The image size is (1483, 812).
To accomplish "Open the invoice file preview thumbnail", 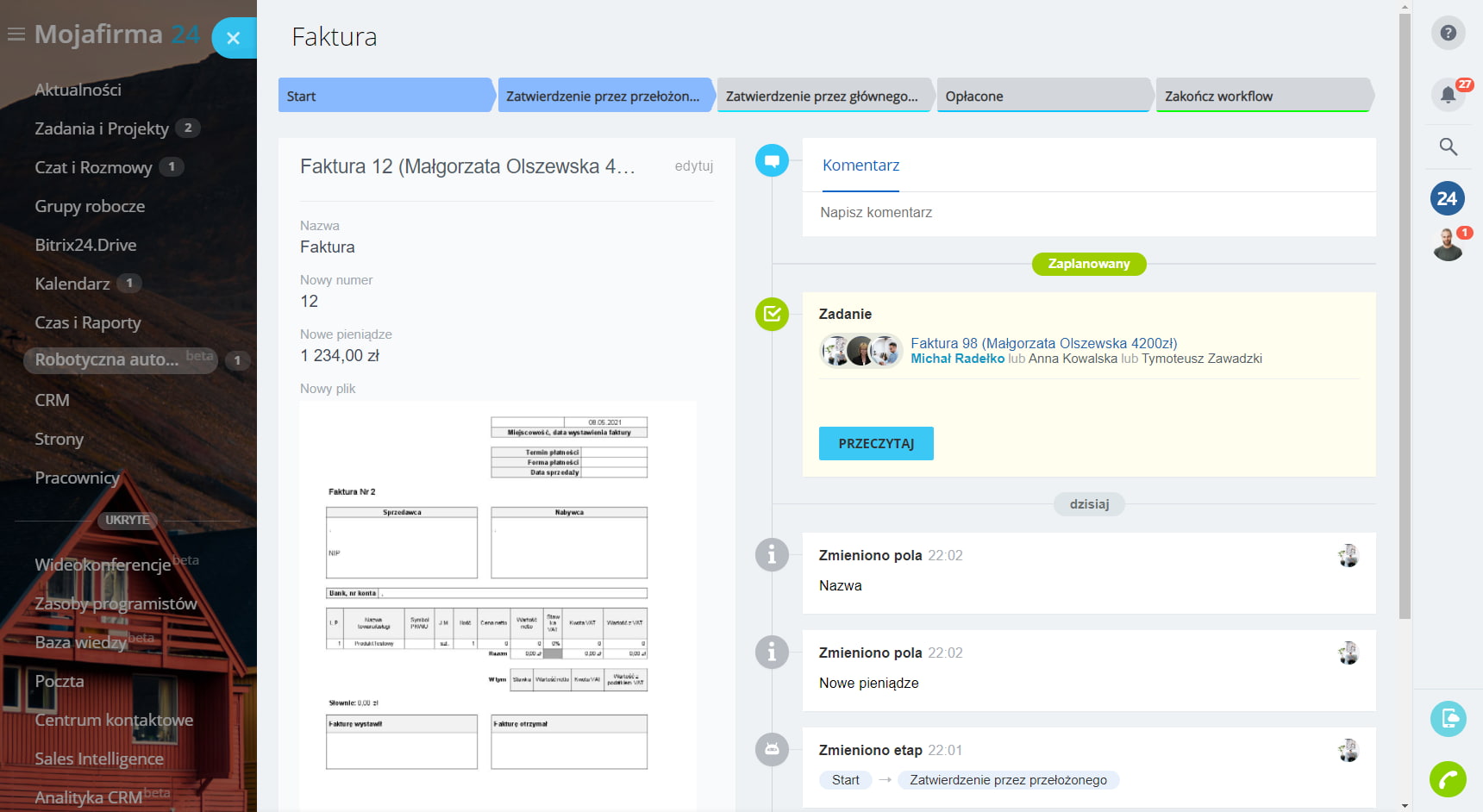I will tap(497, 603).
